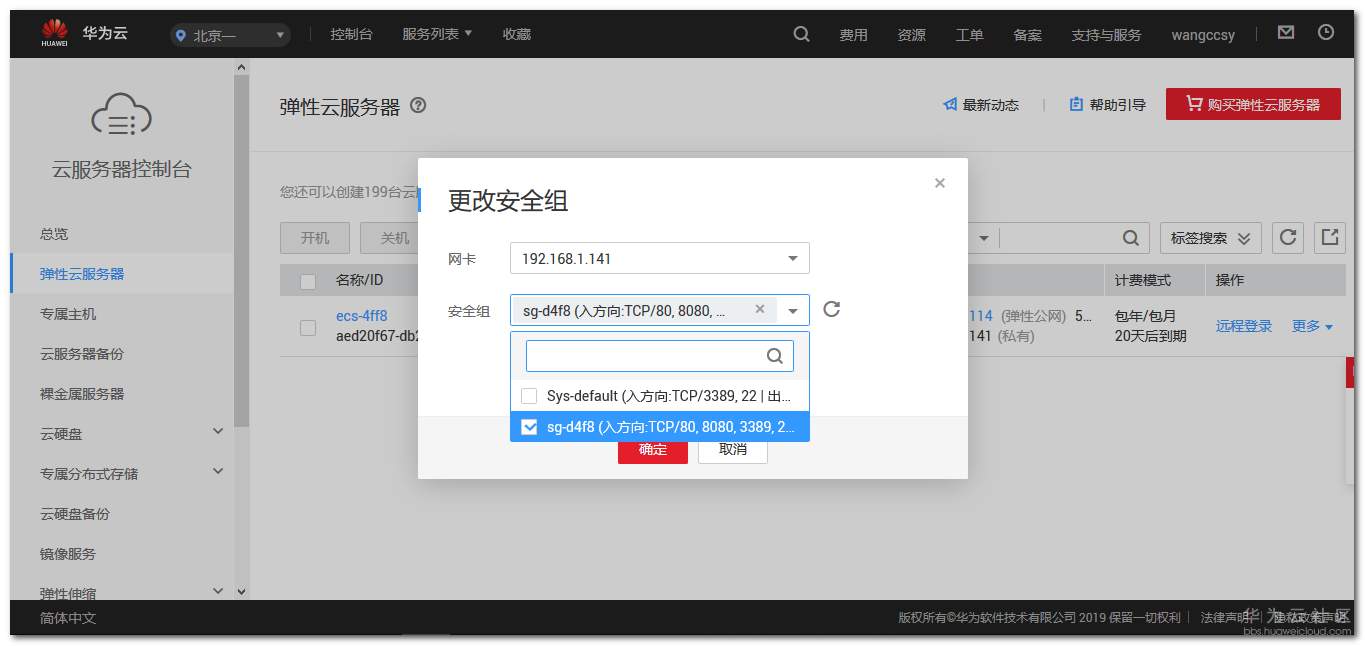
Task: Expand the 弹性伸缩 sidebar section
Action: pos(218,591)
